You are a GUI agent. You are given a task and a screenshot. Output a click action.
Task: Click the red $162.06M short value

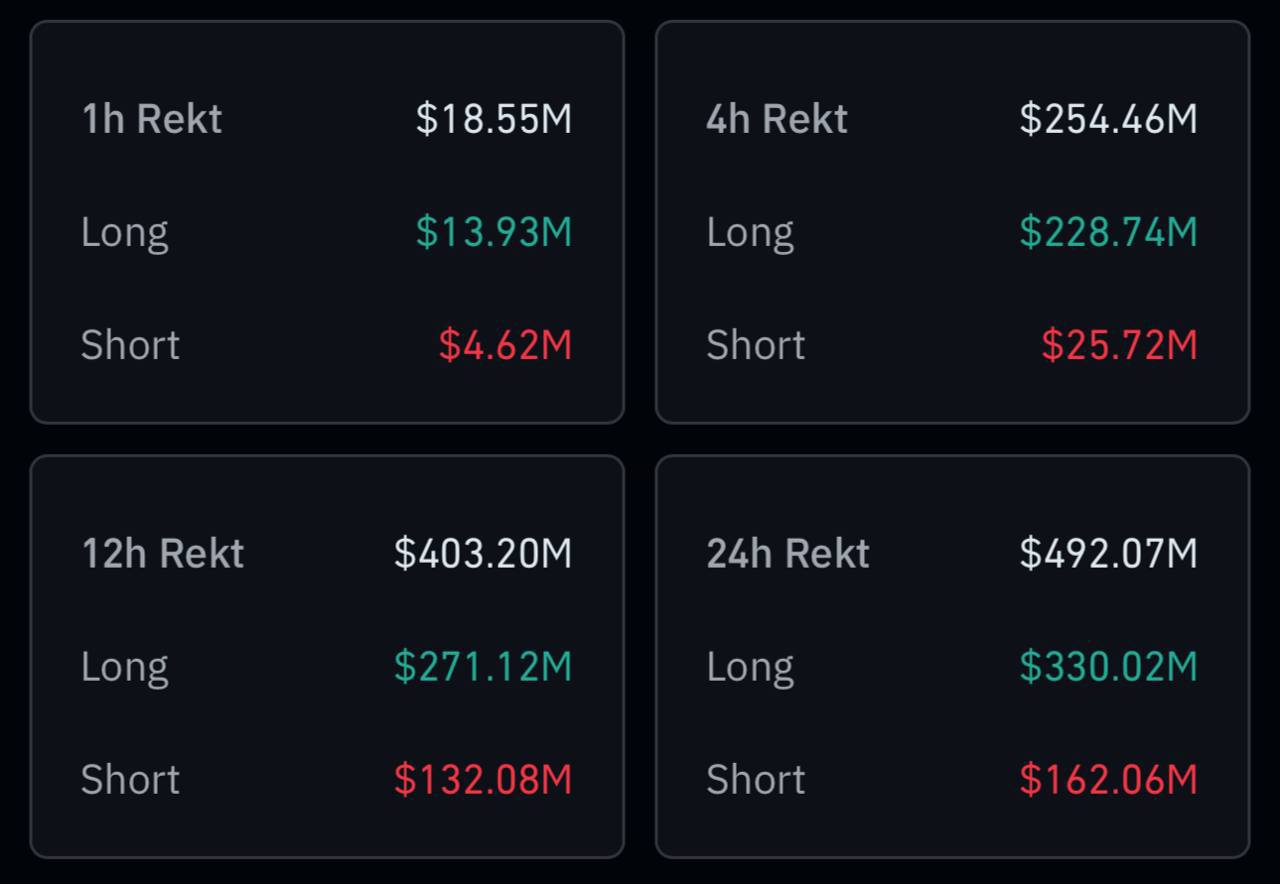click(1108, 779)
